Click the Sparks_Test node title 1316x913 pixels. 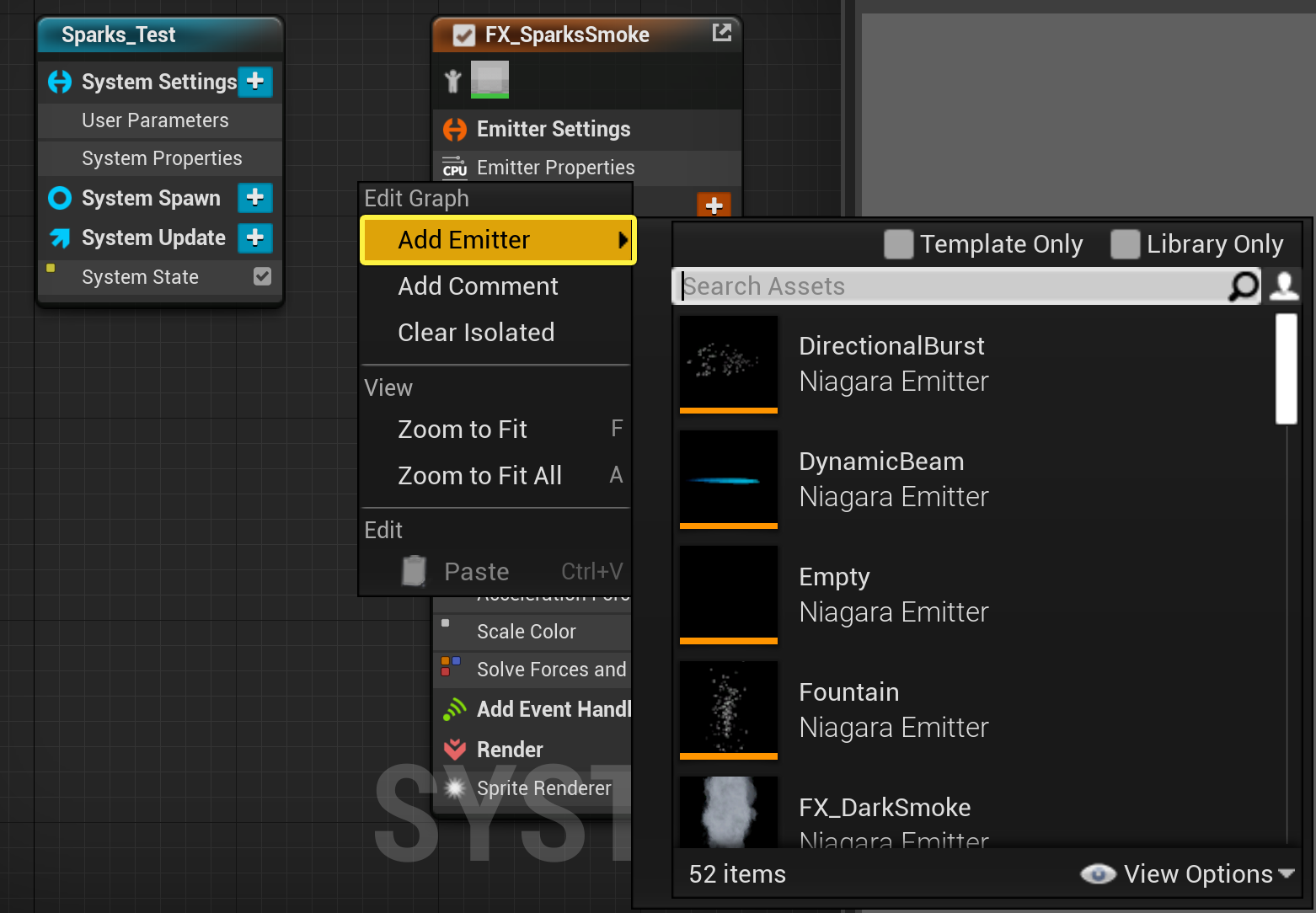pos(118,35)
